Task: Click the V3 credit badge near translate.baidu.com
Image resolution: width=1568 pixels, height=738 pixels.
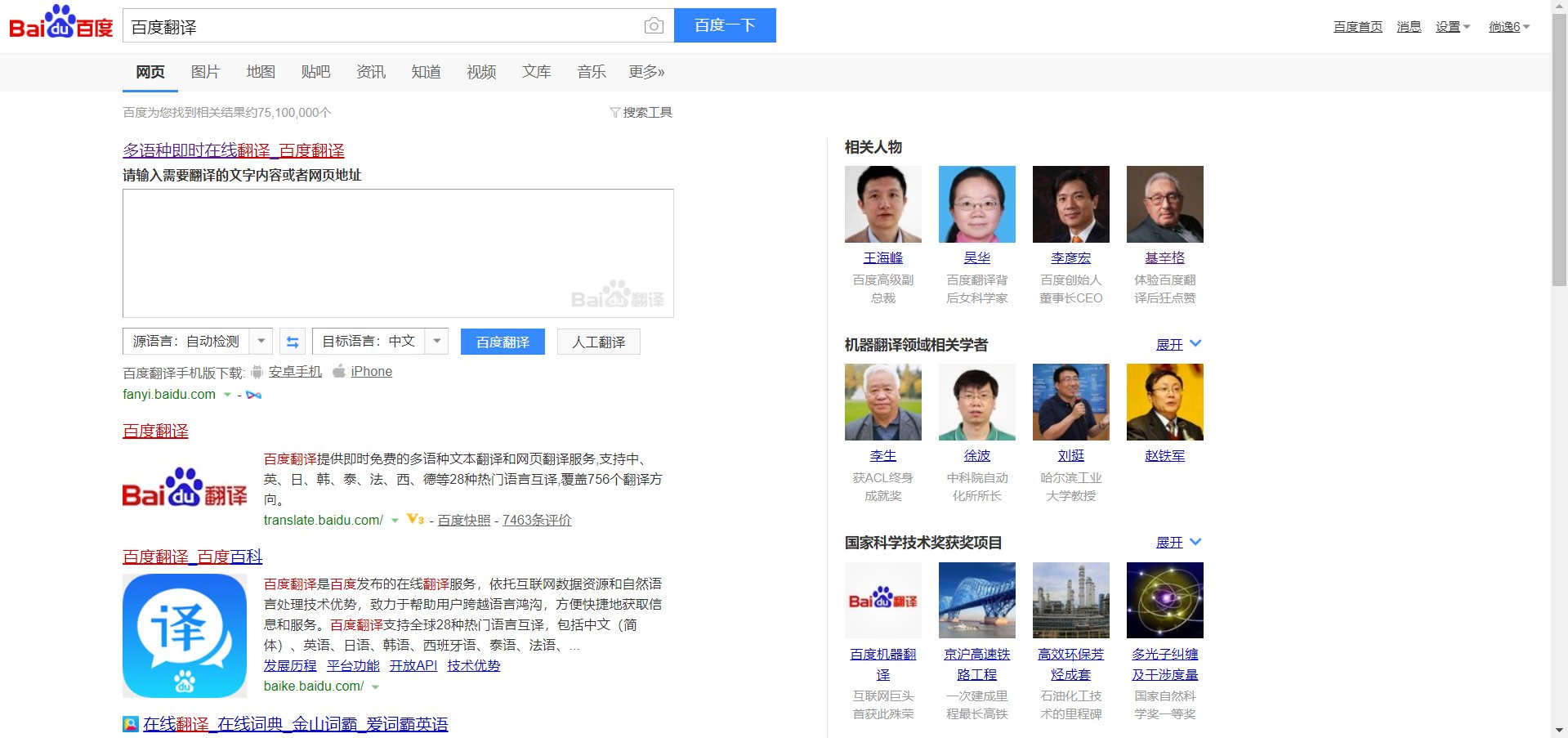Action: point(415,520)
